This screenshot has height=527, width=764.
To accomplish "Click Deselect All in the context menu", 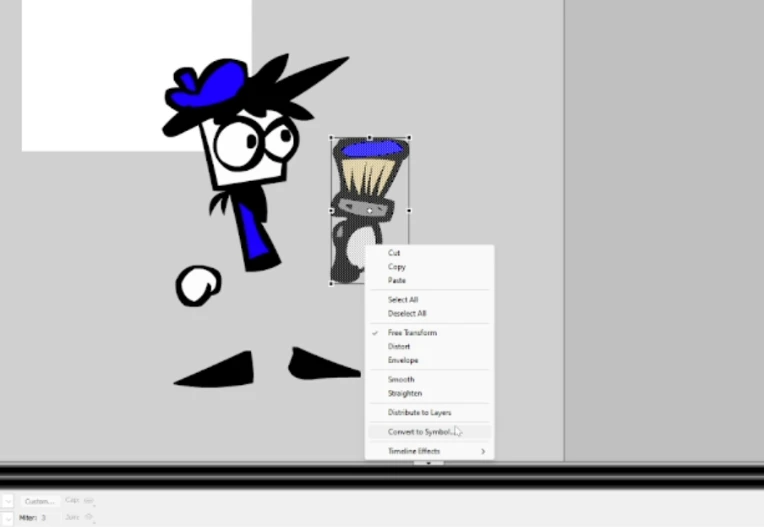I will (x=429, y=313).
